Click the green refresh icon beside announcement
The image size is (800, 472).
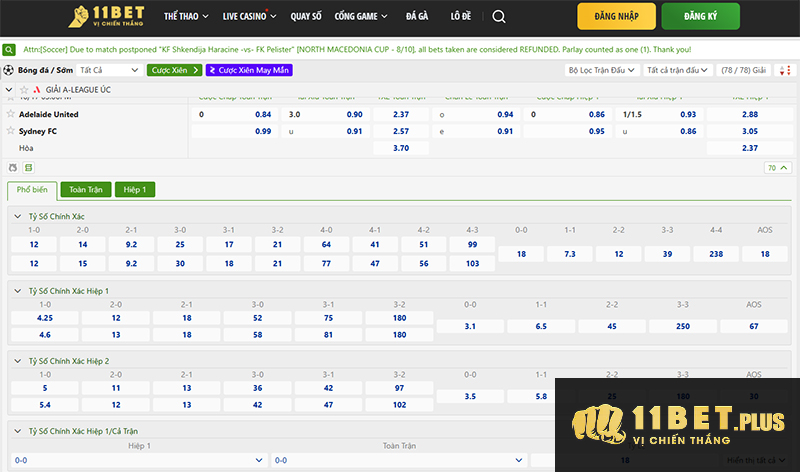[x=9, y=49]
